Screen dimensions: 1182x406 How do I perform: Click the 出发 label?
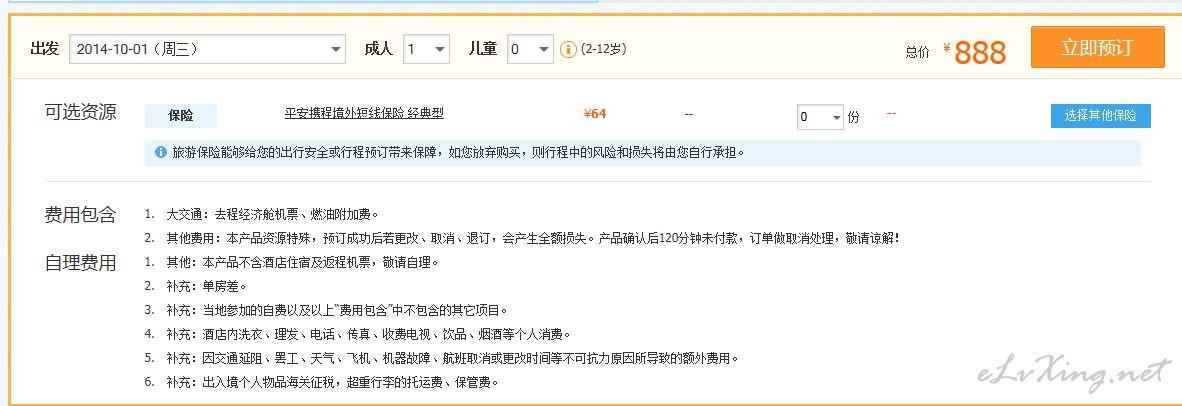[44, 49]
